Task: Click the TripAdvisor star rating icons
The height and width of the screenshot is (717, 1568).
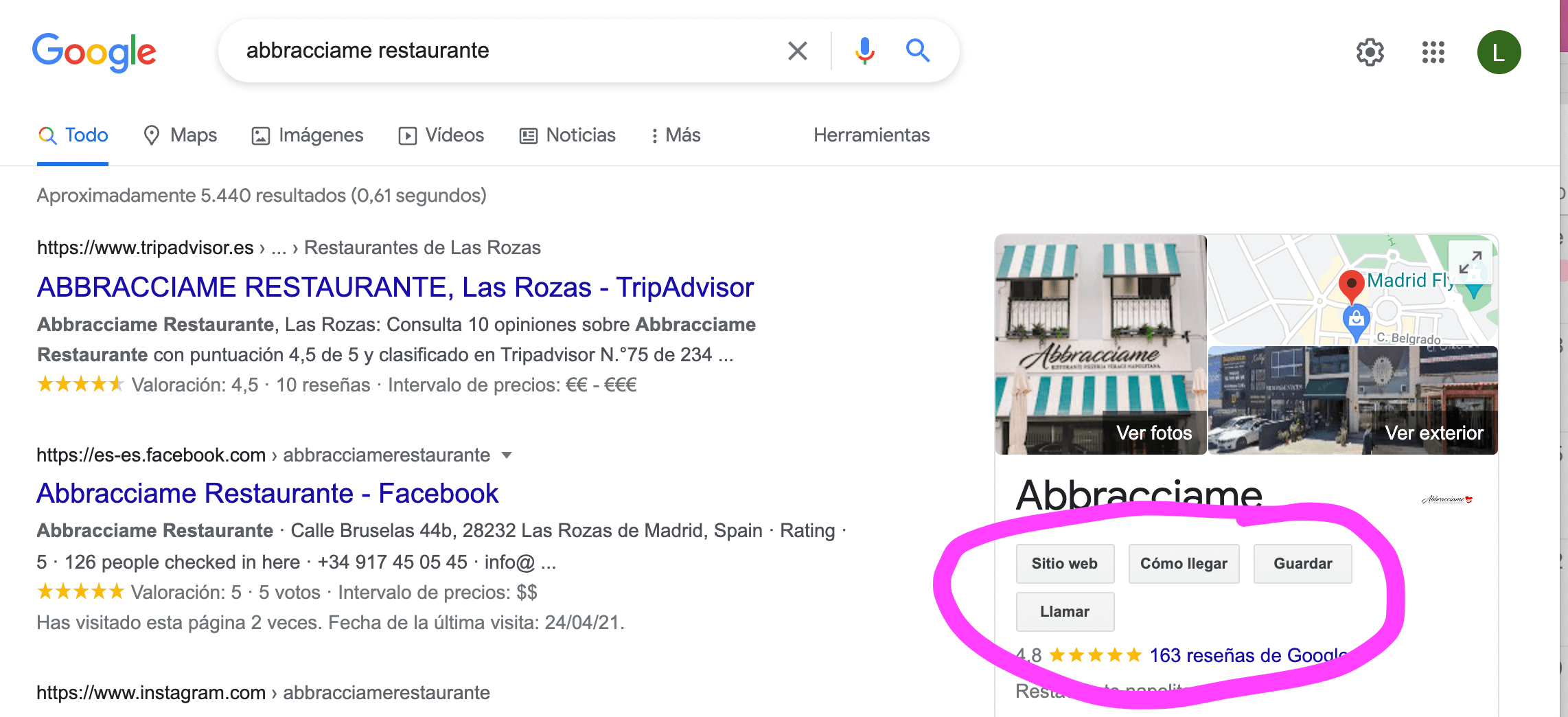Action: click(80, 384)
